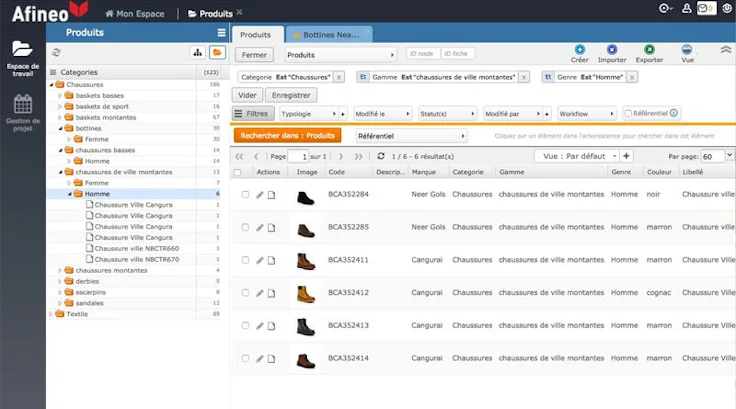Viewport: 736px width, 409px height.
Task: Switch to the Produits inner tab
Action: 256,35
